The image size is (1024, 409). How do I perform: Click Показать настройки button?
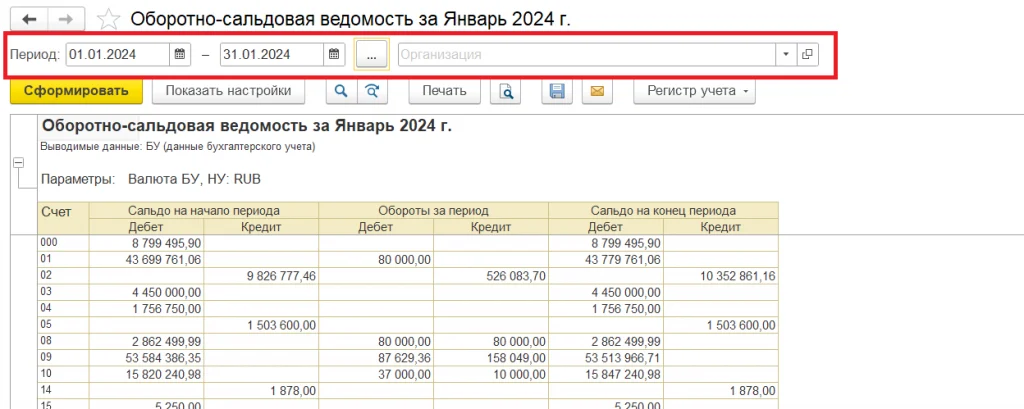coord(228,91)
